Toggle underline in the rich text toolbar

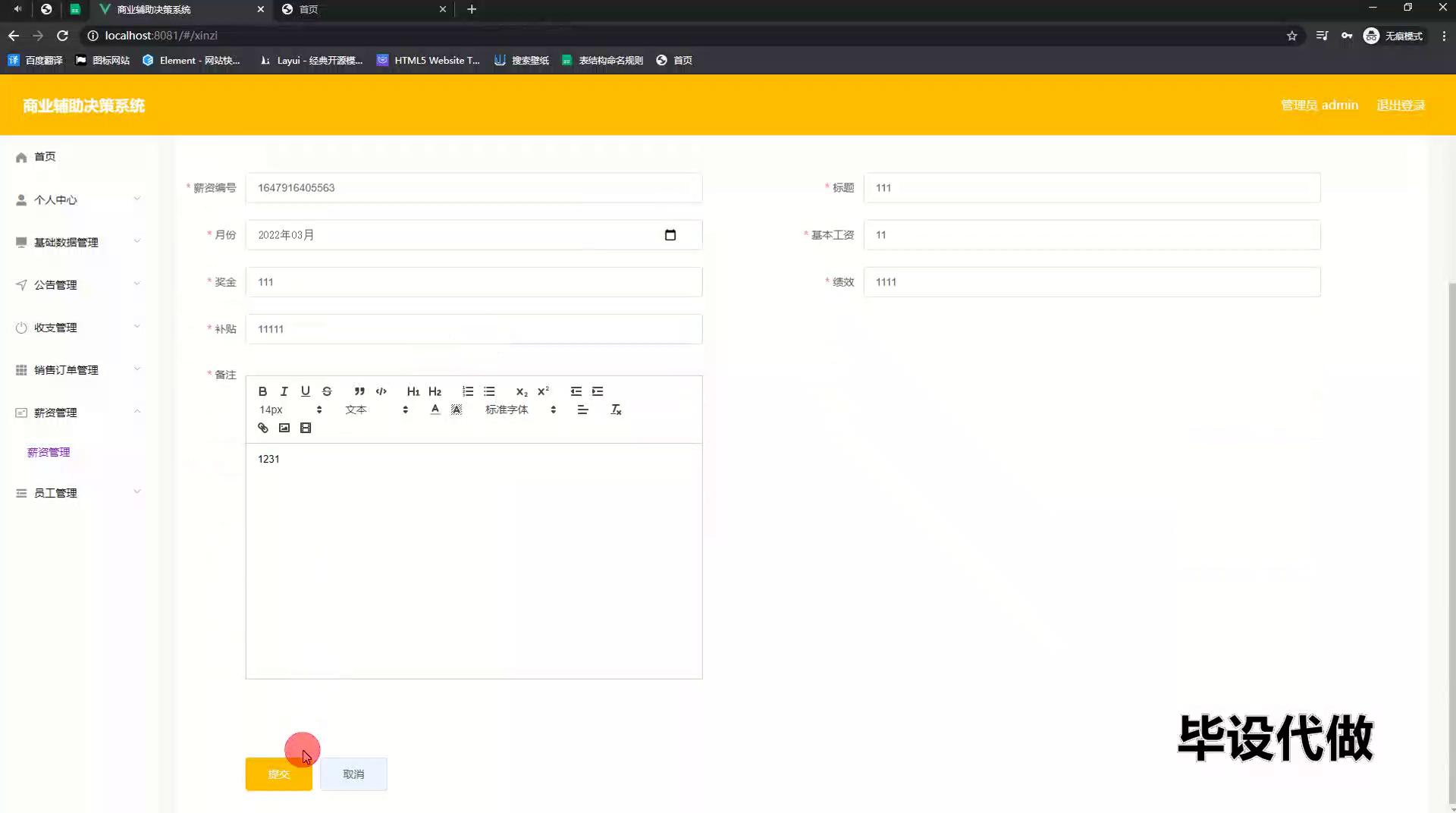(305, 391)
